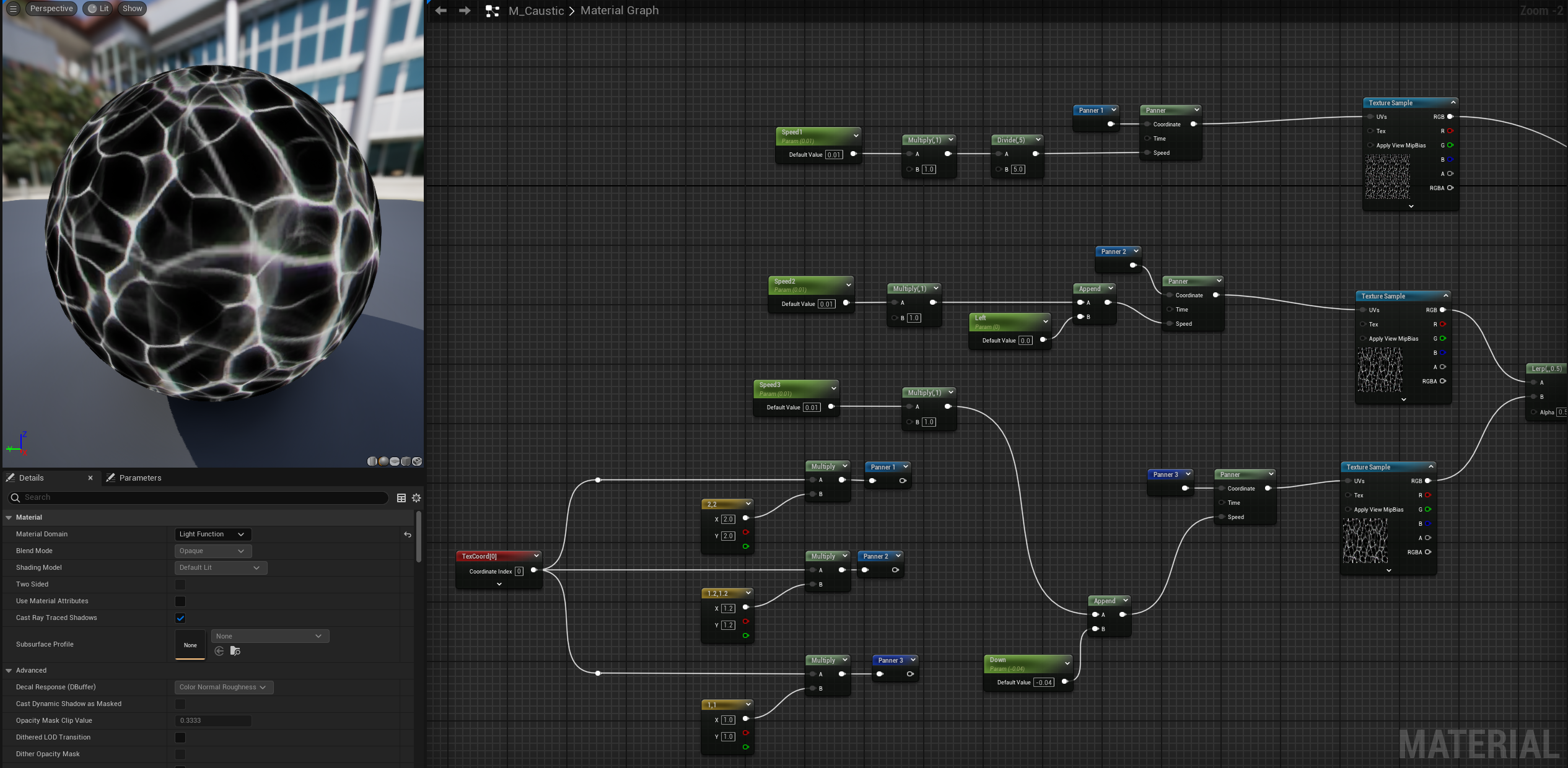This screenshot has width=1568, height=768.
Task: Click the graph back navigation arrow
Action: coord(440,11)
